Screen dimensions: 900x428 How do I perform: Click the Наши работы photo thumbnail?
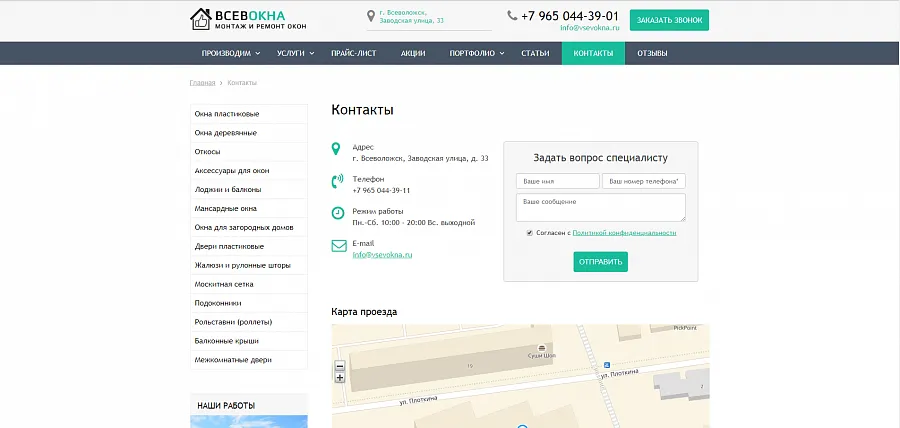click(249, 422)
